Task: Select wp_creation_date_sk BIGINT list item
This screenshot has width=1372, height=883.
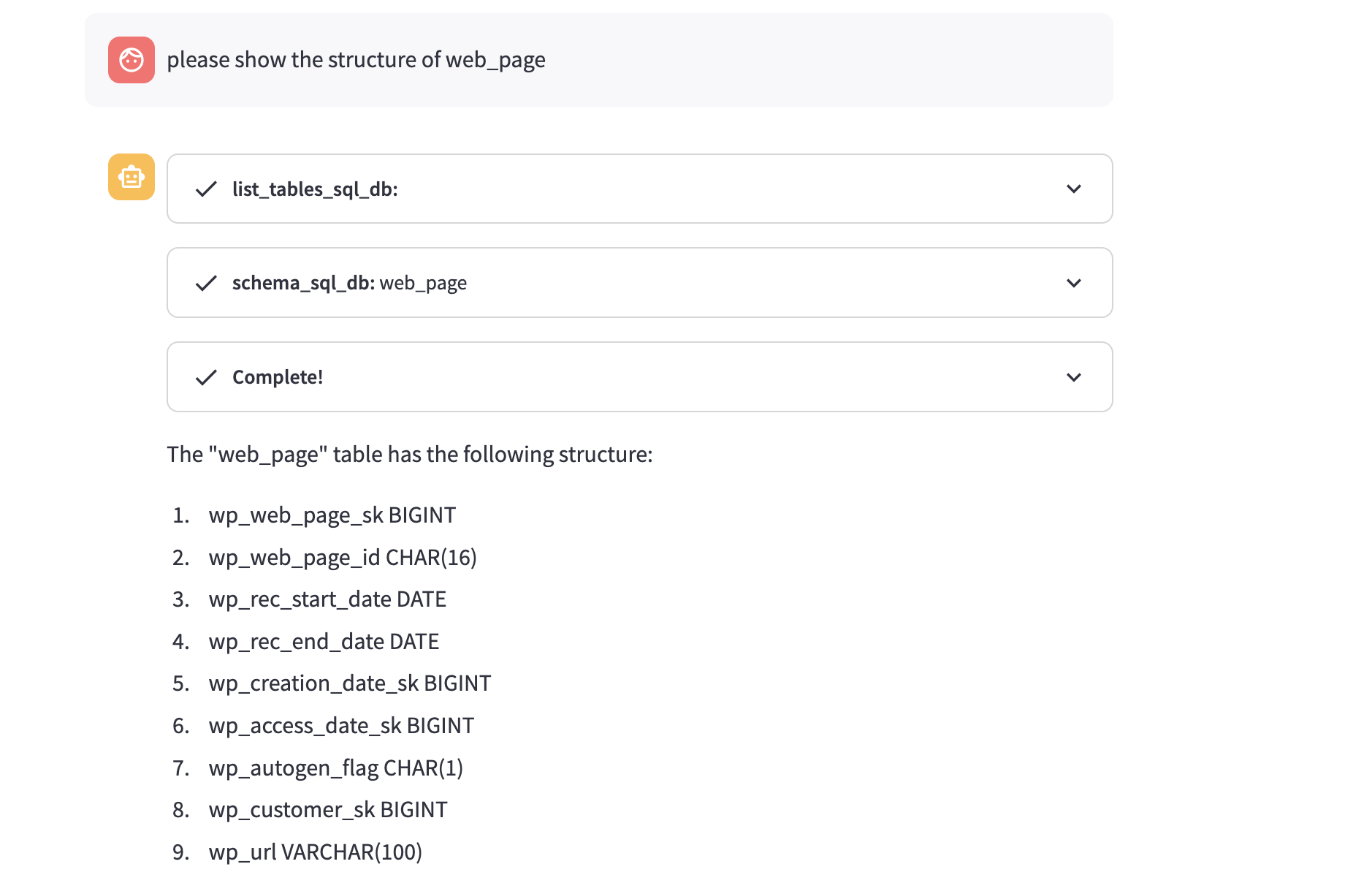Action: click(x=350, y=683)
